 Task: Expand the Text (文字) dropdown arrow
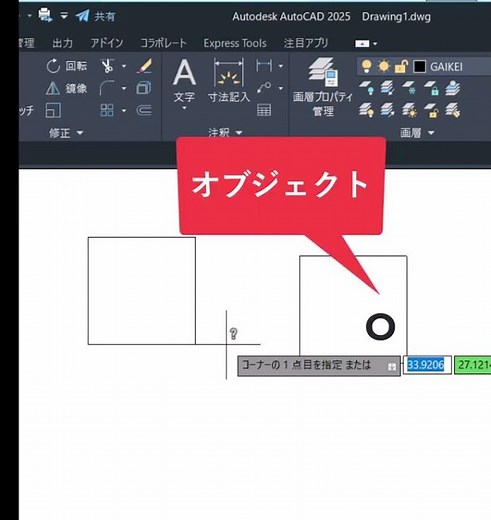pyautogui.click(x=184, y=108)
